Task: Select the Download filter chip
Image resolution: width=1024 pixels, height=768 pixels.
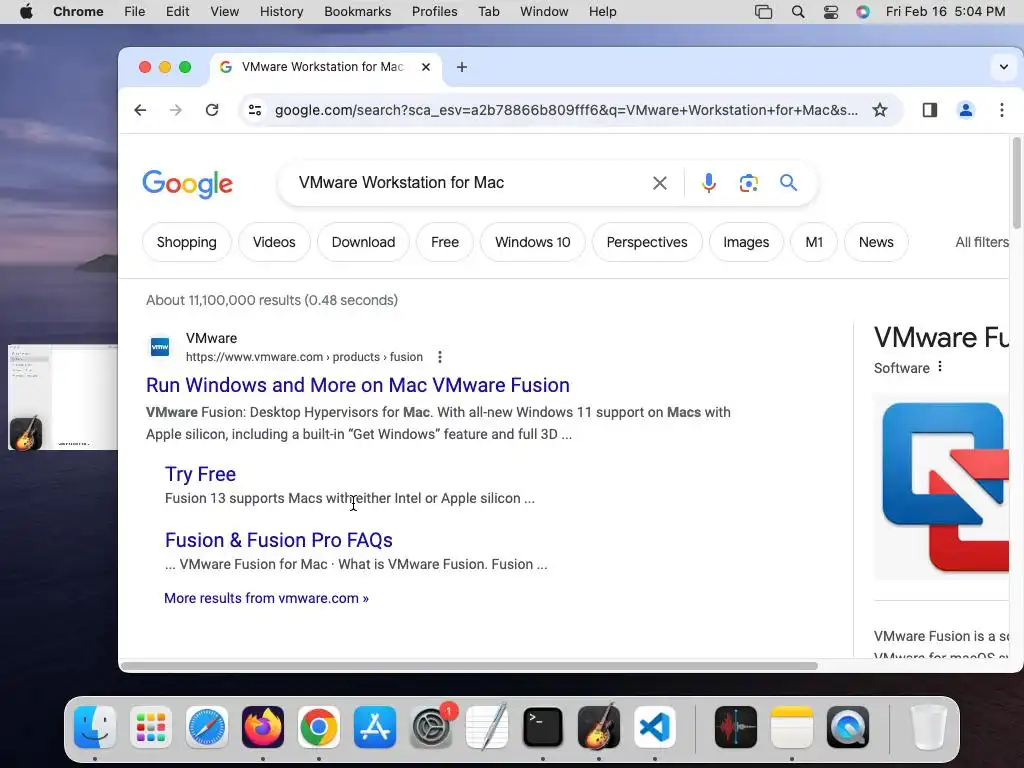Action: click(363, 242)
